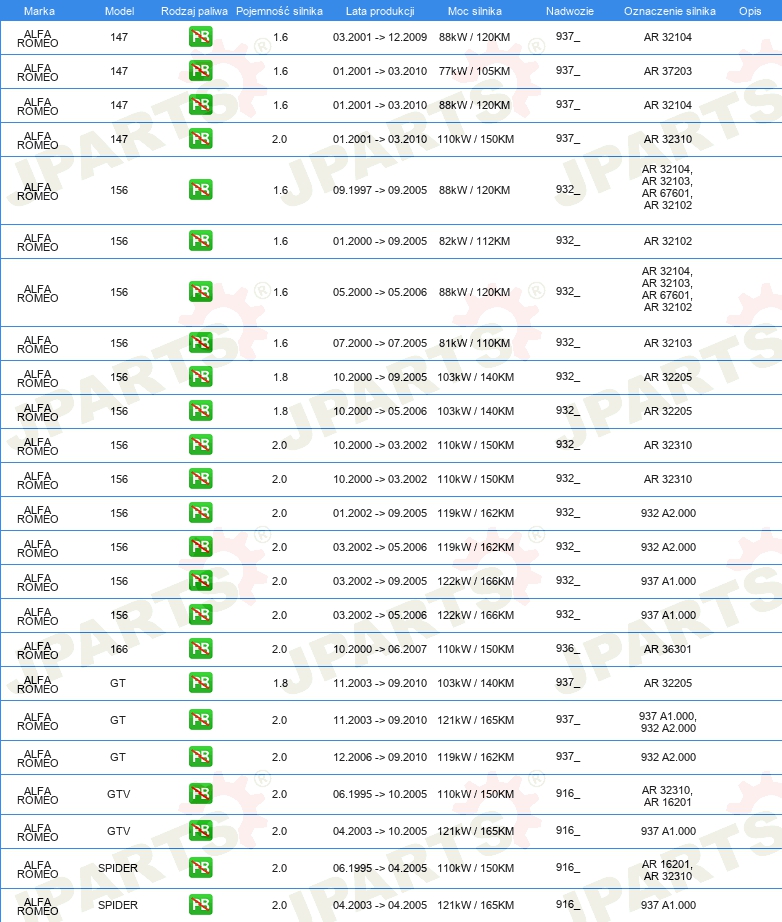Select the AR 32103 cell in 81kW row
This screenshot has width=782, height=922.
(x=667, y=343)
